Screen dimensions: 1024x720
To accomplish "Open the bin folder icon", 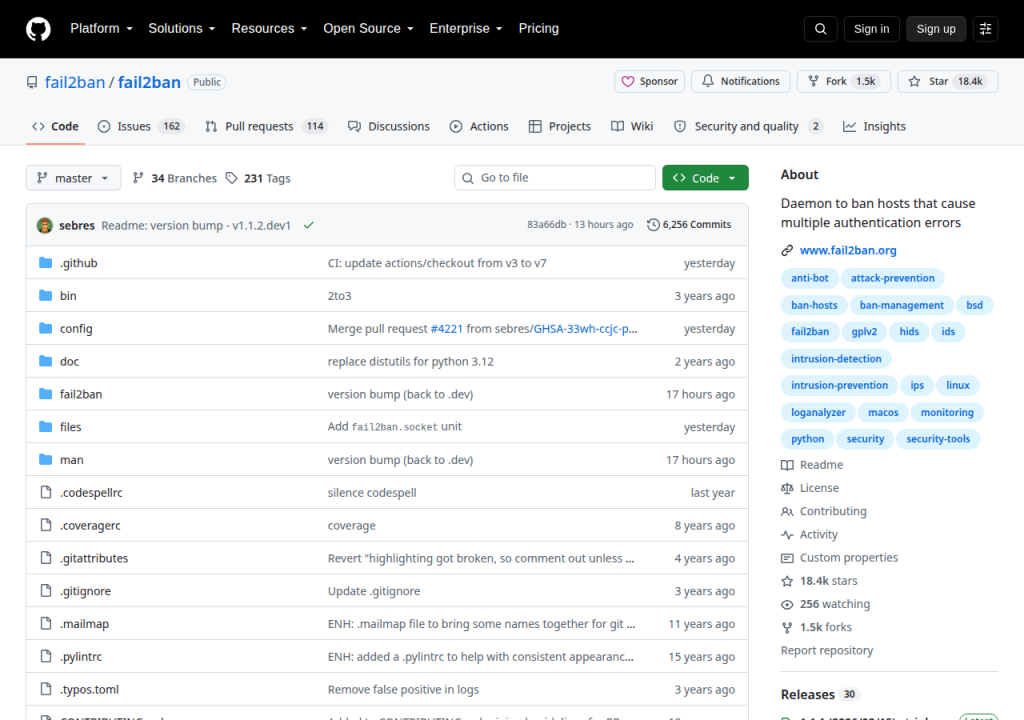I will [46, 295].
